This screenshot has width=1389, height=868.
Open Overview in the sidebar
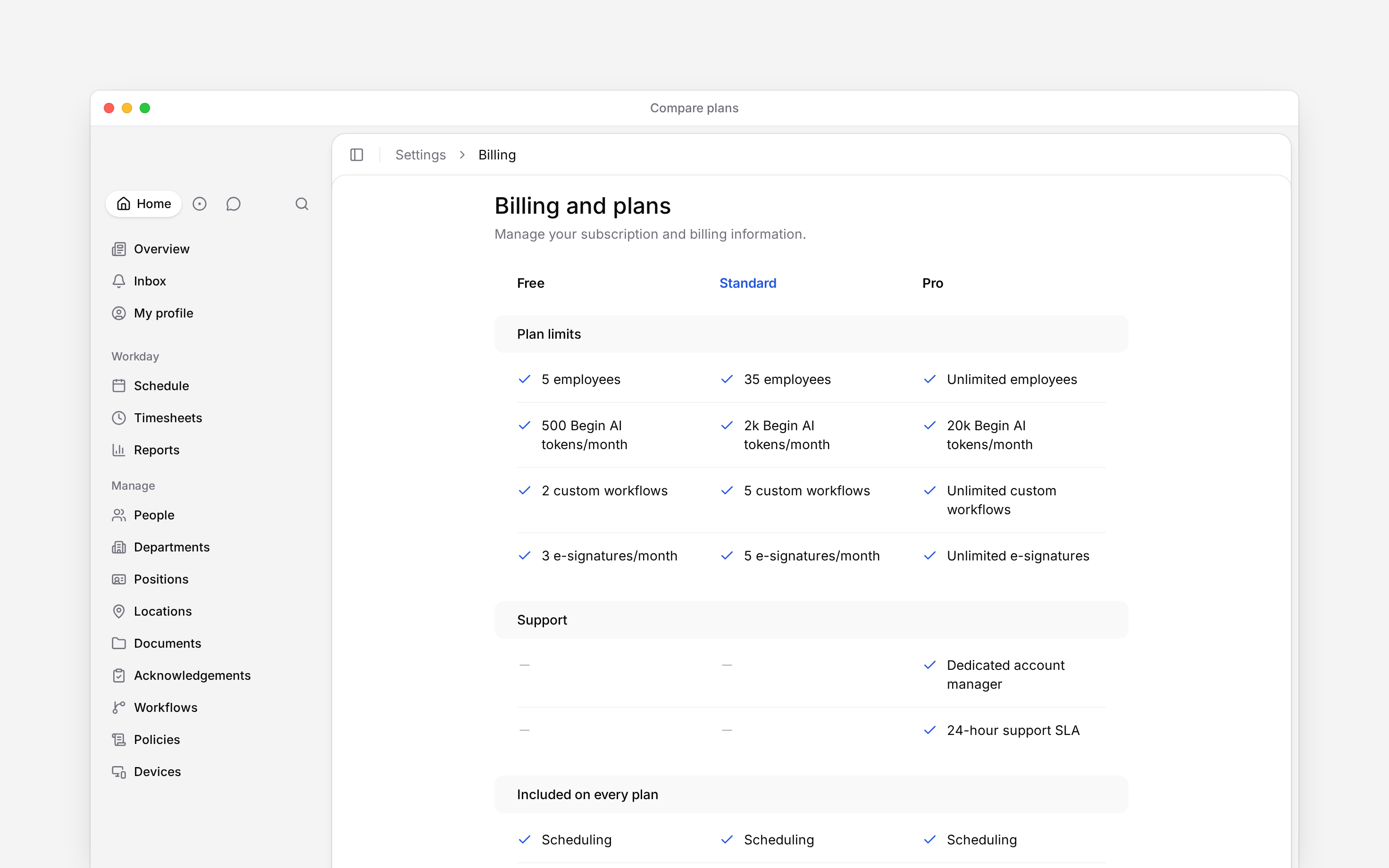(x=162, y=249)
